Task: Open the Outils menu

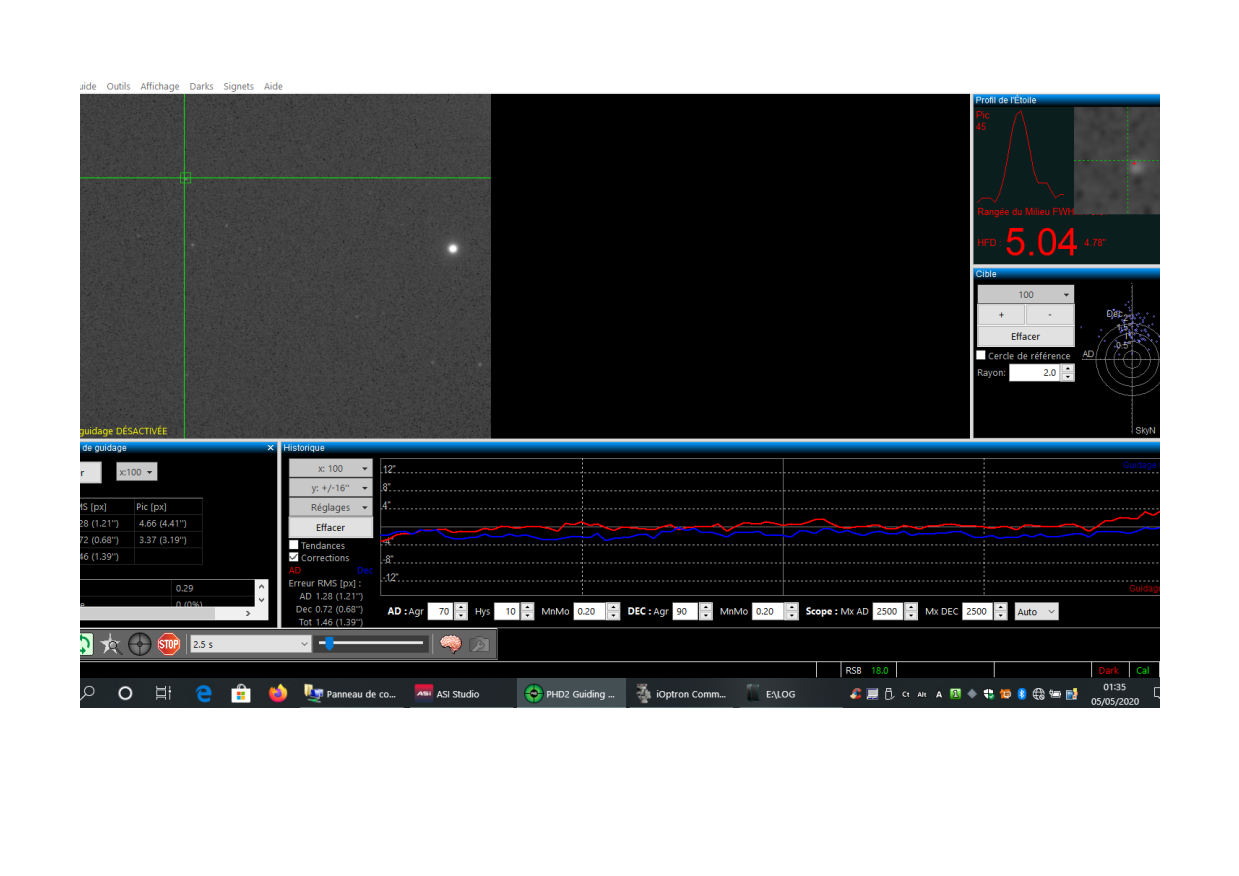Action: (118, 87)
